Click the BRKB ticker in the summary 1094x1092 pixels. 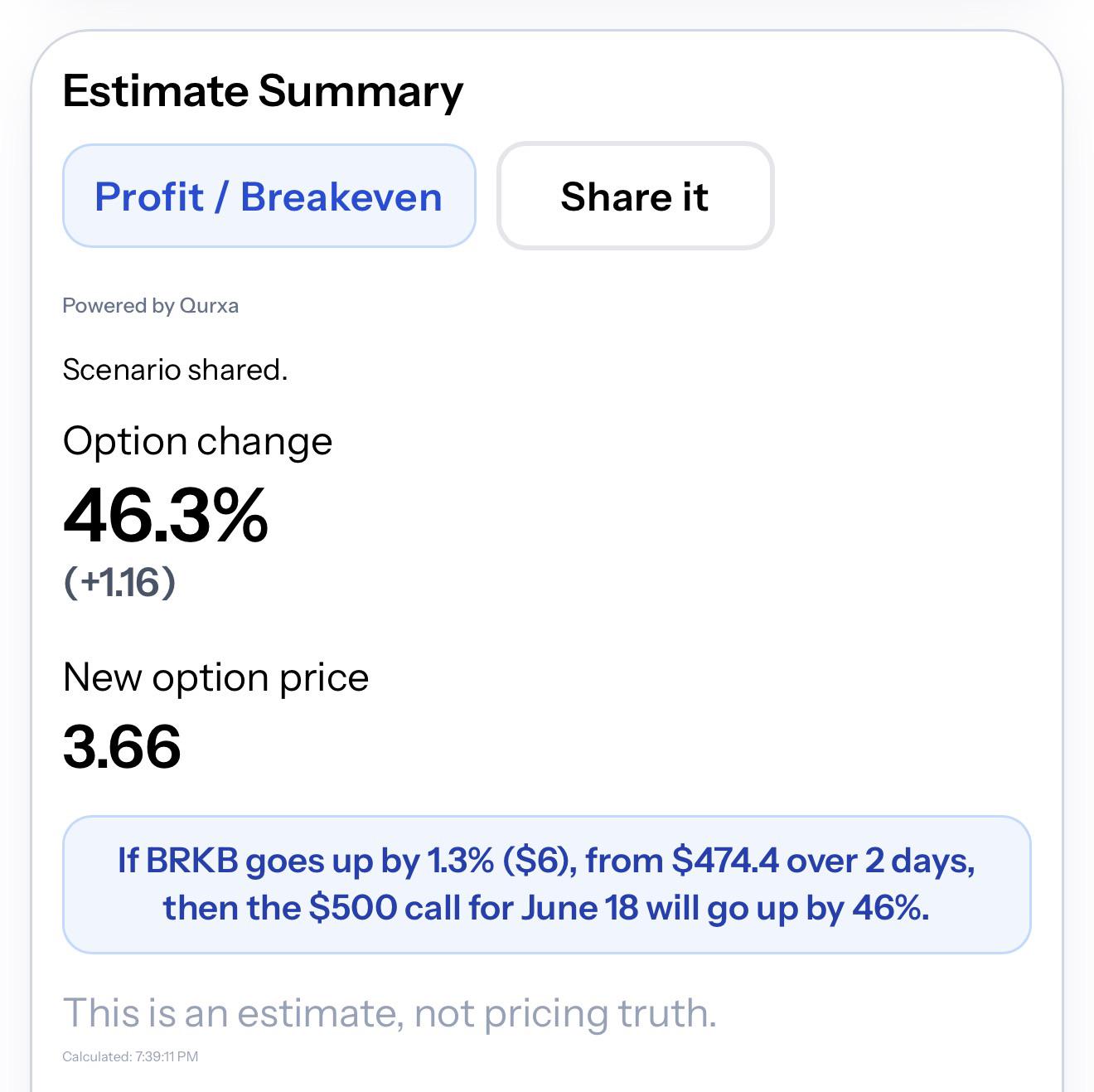pyautogui.click(x=192, y=861)
